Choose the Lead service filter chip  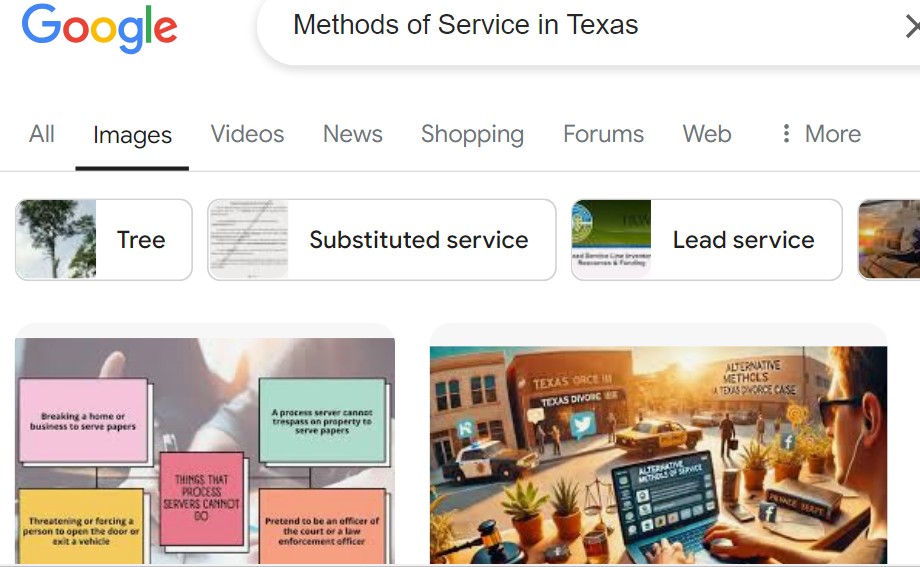tap(706, 239)
